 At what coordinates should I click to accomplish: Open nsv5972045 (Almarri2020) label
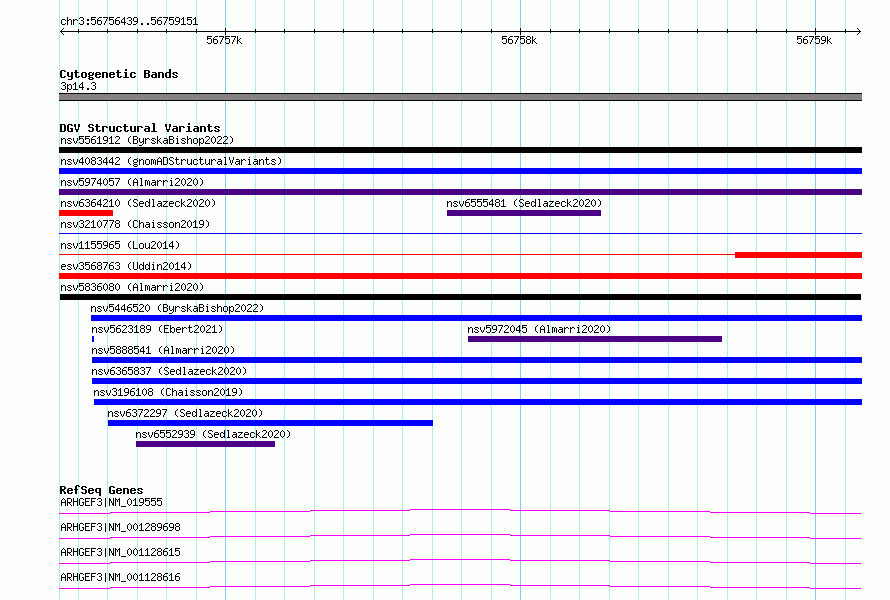[x=539, y=329]
